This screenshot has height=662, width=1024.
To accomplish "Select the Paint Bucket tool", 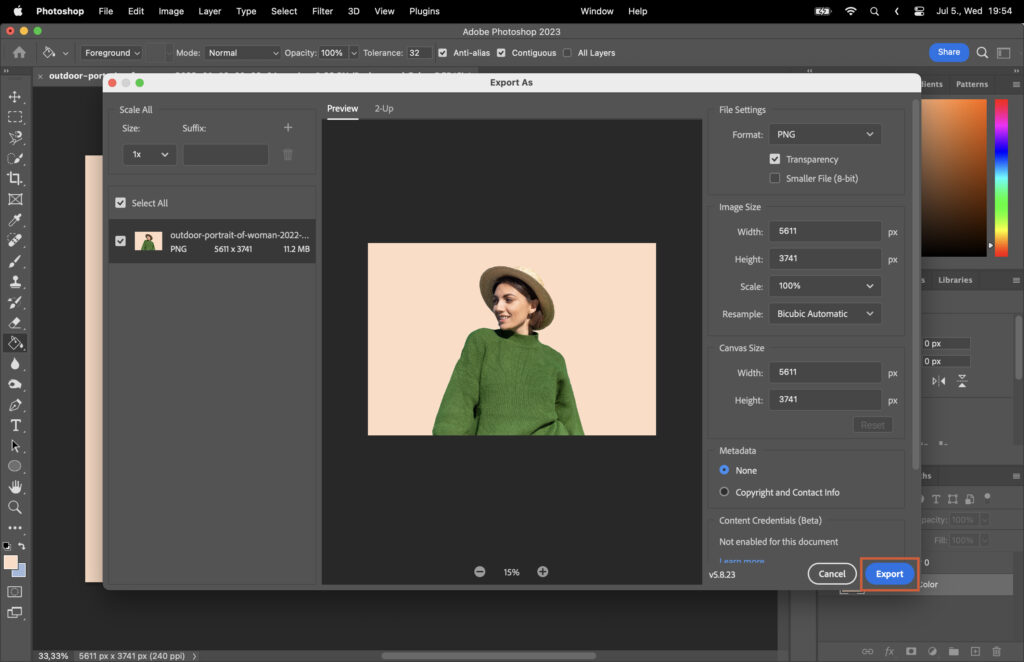I will click(x=14, y=343).
